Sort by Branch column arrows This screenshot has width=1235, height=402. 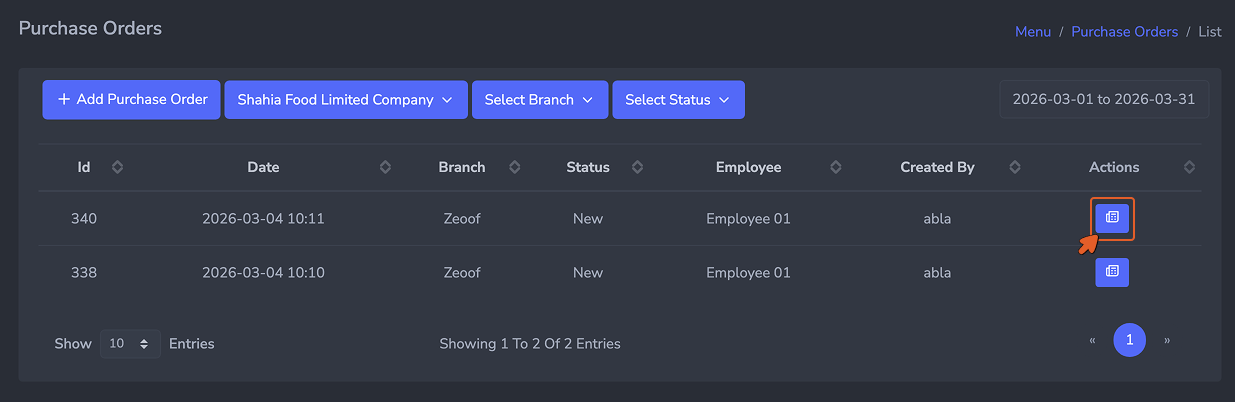pos(514,167)
